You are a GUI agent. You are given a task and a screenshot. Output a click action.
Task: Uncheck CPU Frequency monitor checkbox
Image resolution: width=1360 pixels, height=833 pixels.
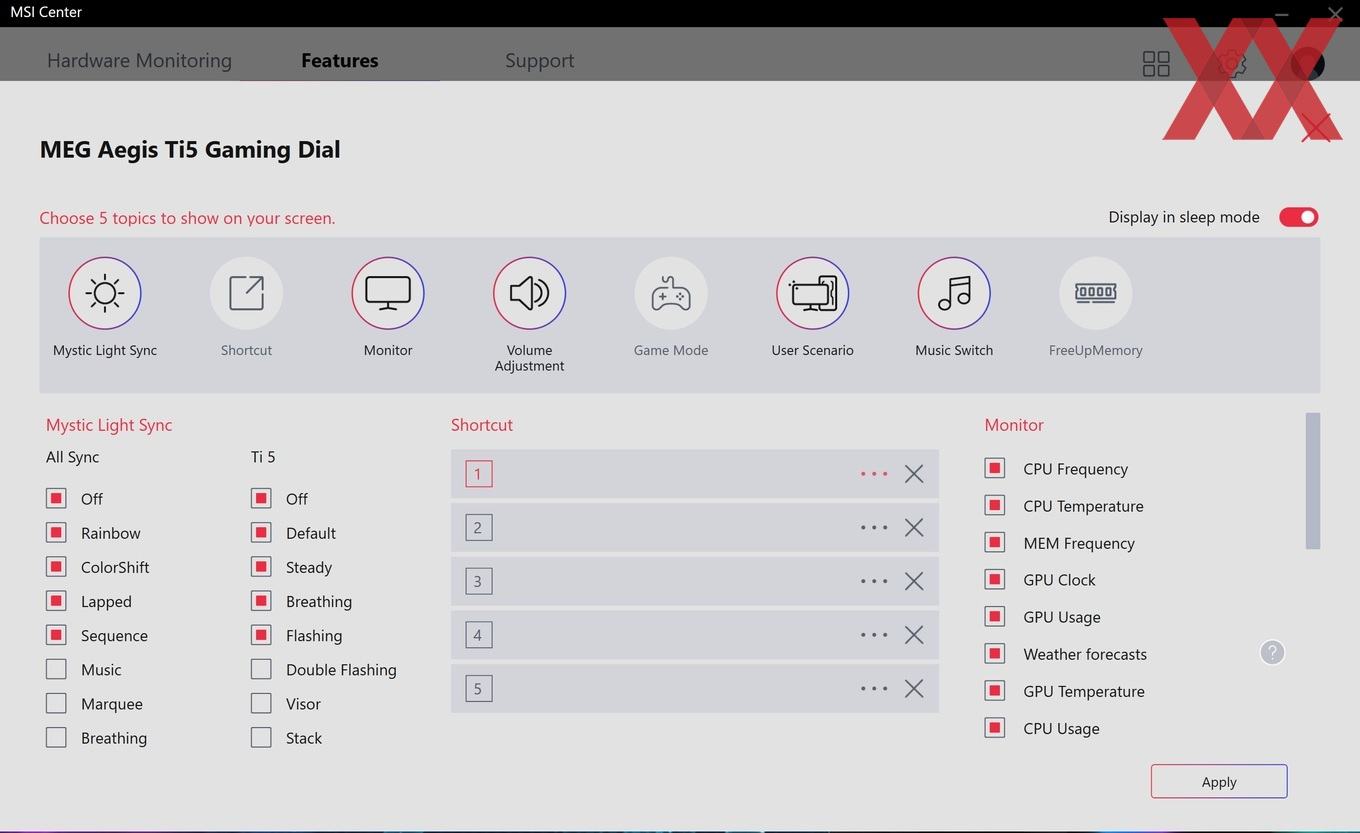(994, 468)
